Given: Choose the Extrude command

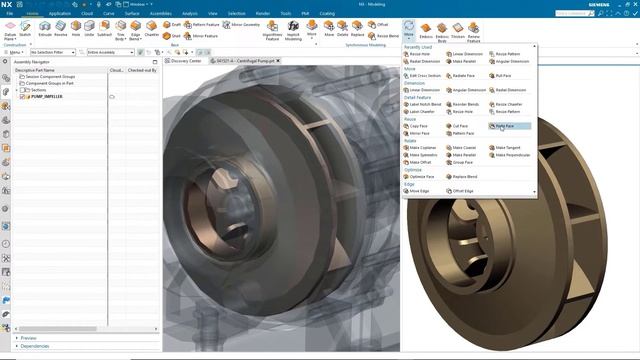Looking at the screenshot, I should point(45,29).
